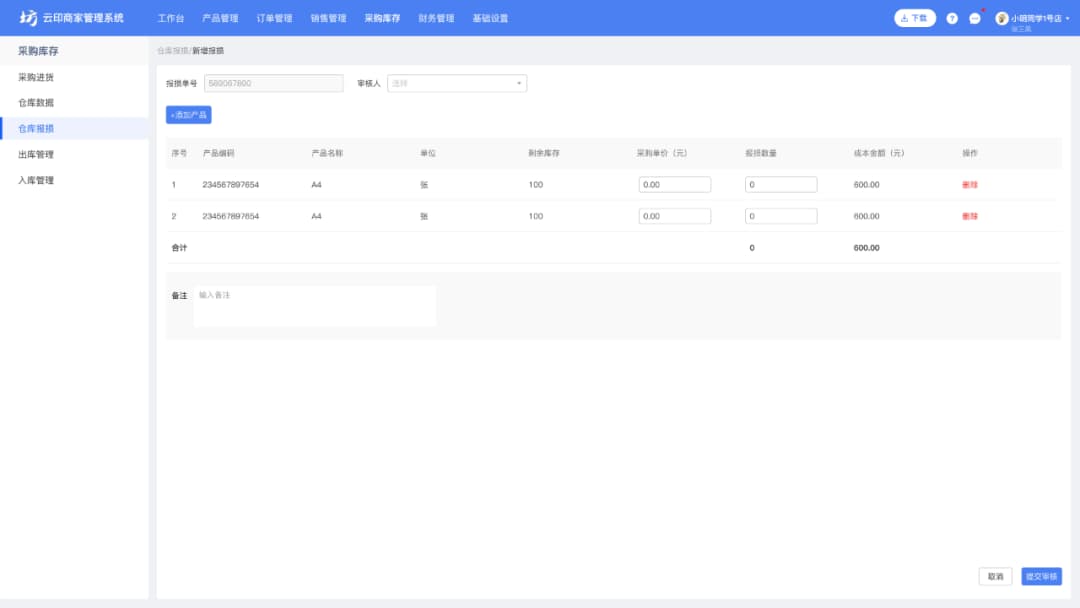This screenshot has width=1080, height=608.
Task: Click the 仓库报损 breadcrumb link
Action: click(x=172, y=50)
